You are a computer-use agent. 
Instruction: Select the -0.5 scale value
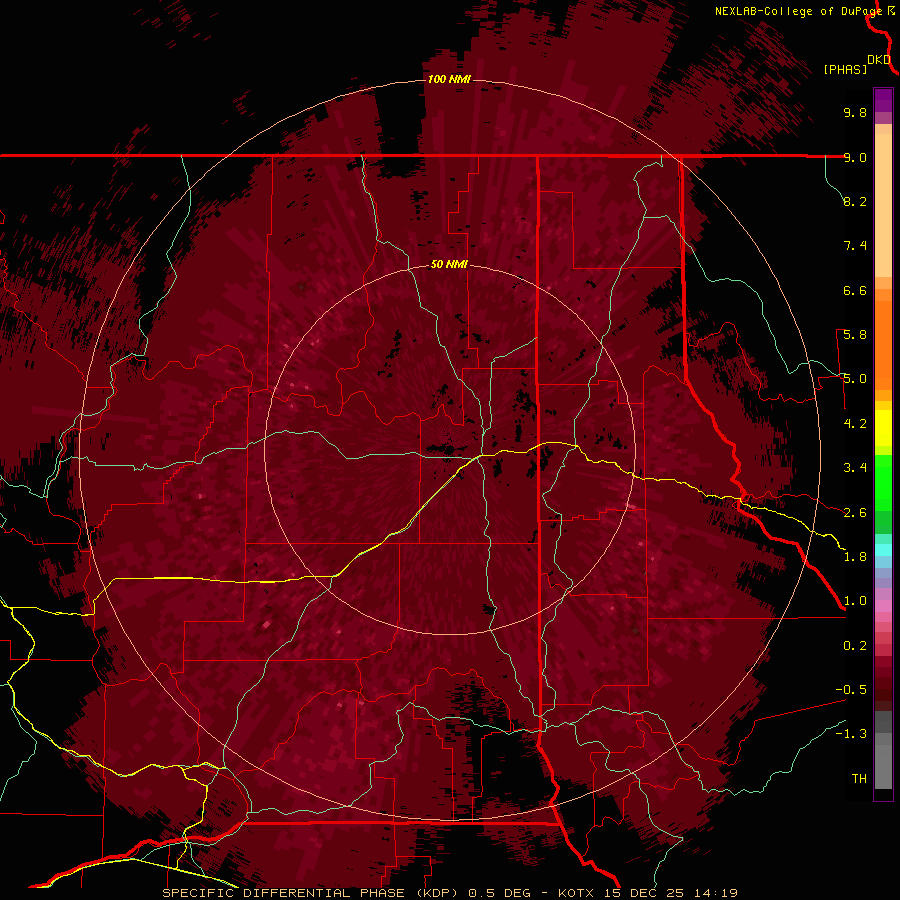point(851,690)
